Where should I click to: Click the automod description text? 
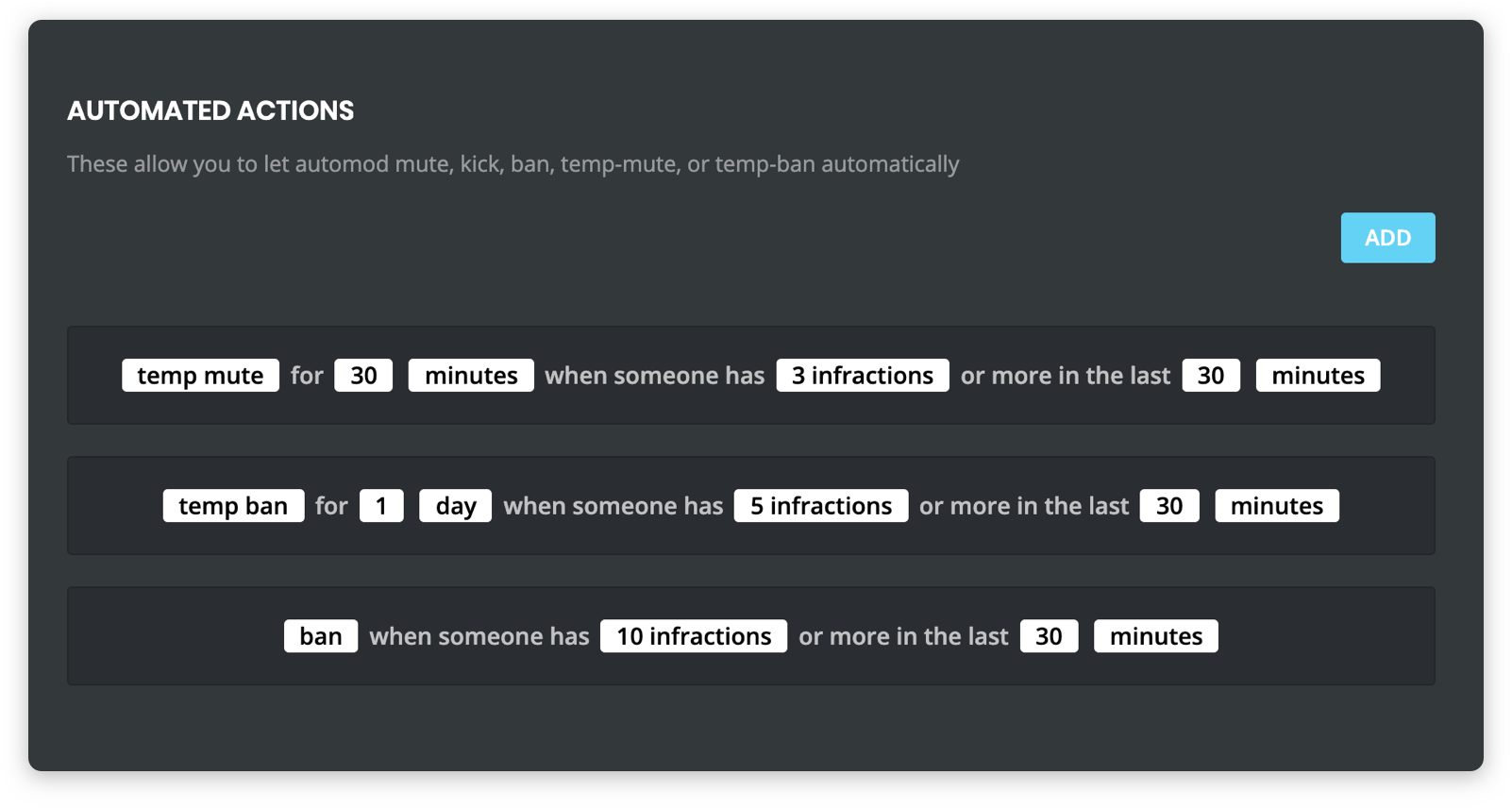click(512, 164)
